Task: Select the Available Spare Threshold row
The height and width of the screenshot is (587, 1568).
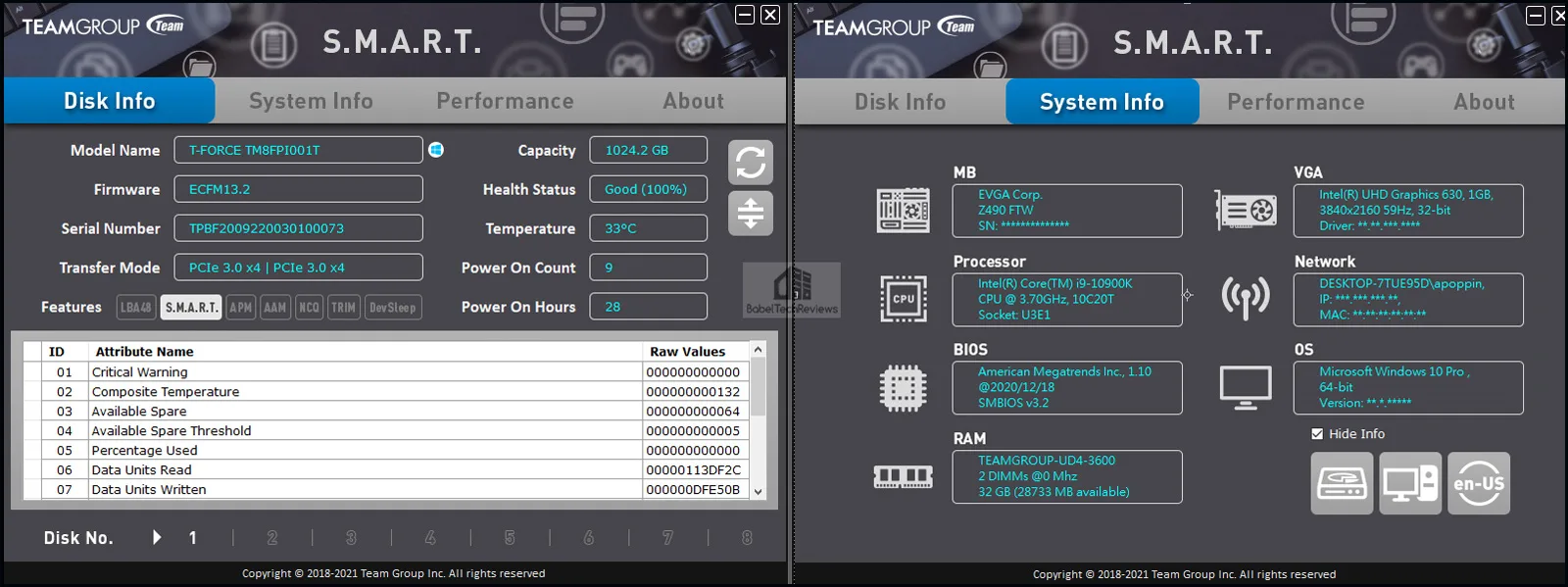Action: pyautogui.click(x=386, y=431)
